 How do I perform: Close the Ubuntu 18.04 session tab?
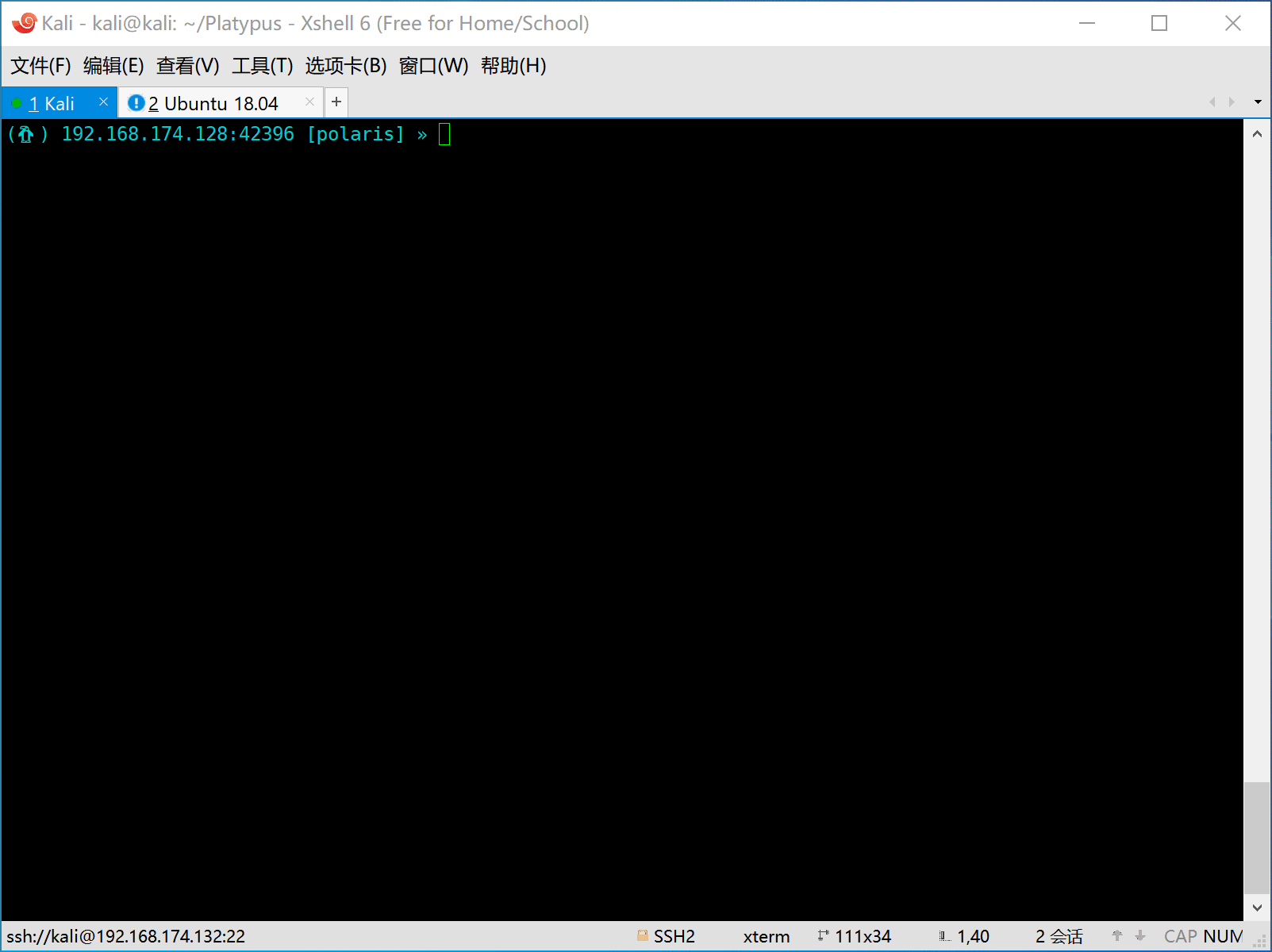pyautogui.click(x=310, y=102)
